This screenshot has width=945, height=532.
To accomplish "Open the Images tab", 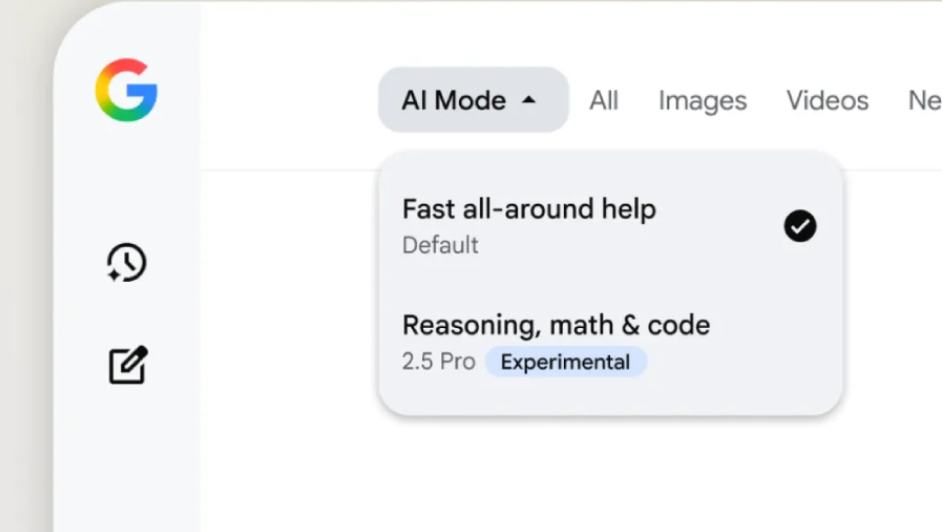I will [702, 101].
